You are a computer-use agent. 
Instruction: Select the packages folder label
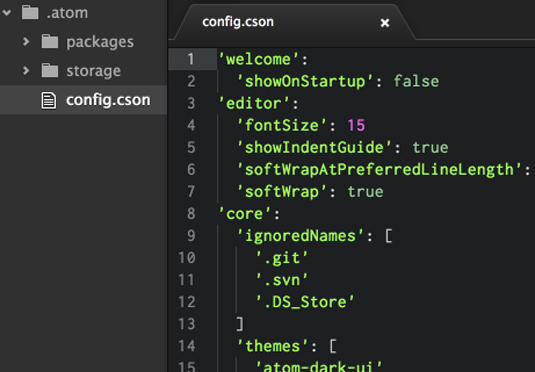coord(100,42)
